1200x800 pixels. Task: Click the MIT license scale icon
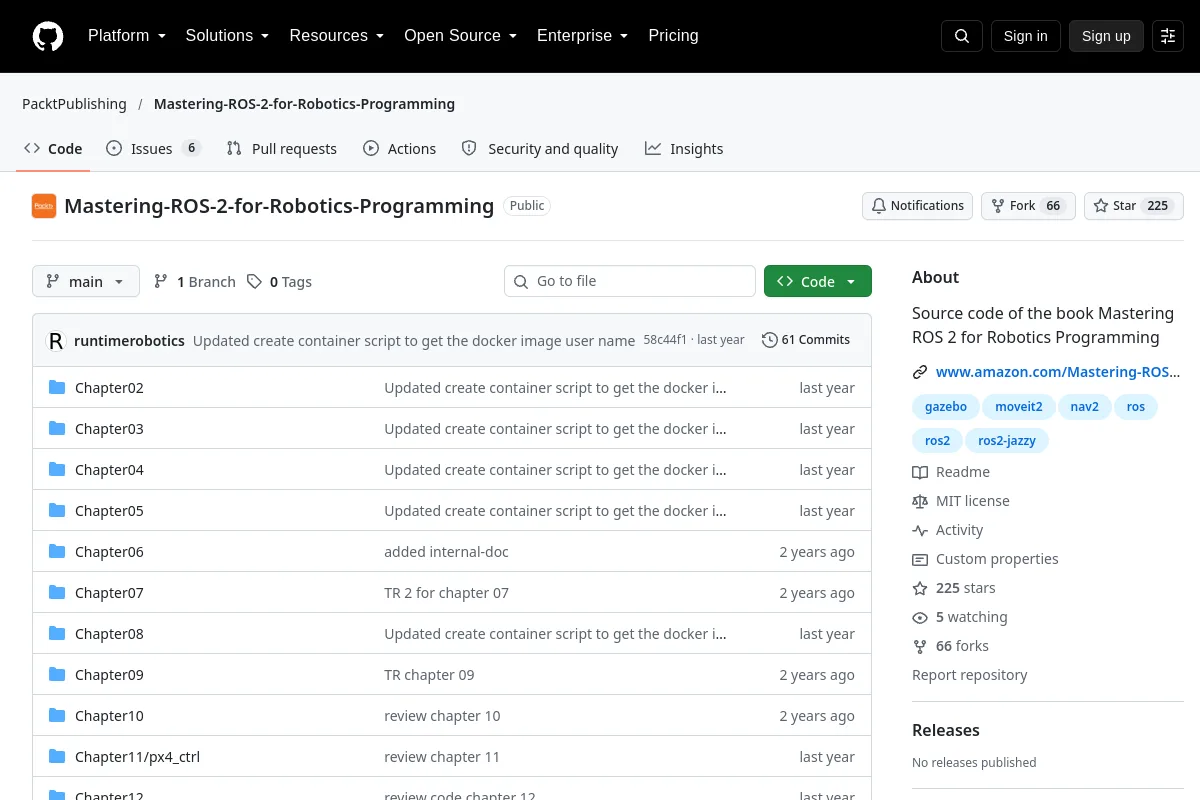click(x=920, y=501)
